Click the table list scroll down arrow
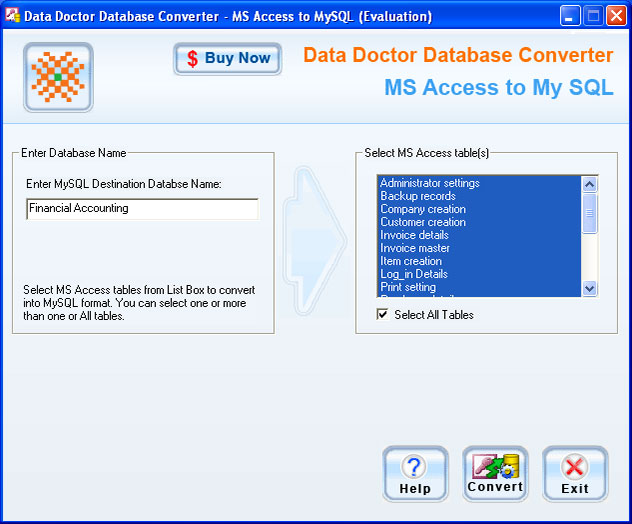This screenshot has height=524, width=632. point(589,288)
